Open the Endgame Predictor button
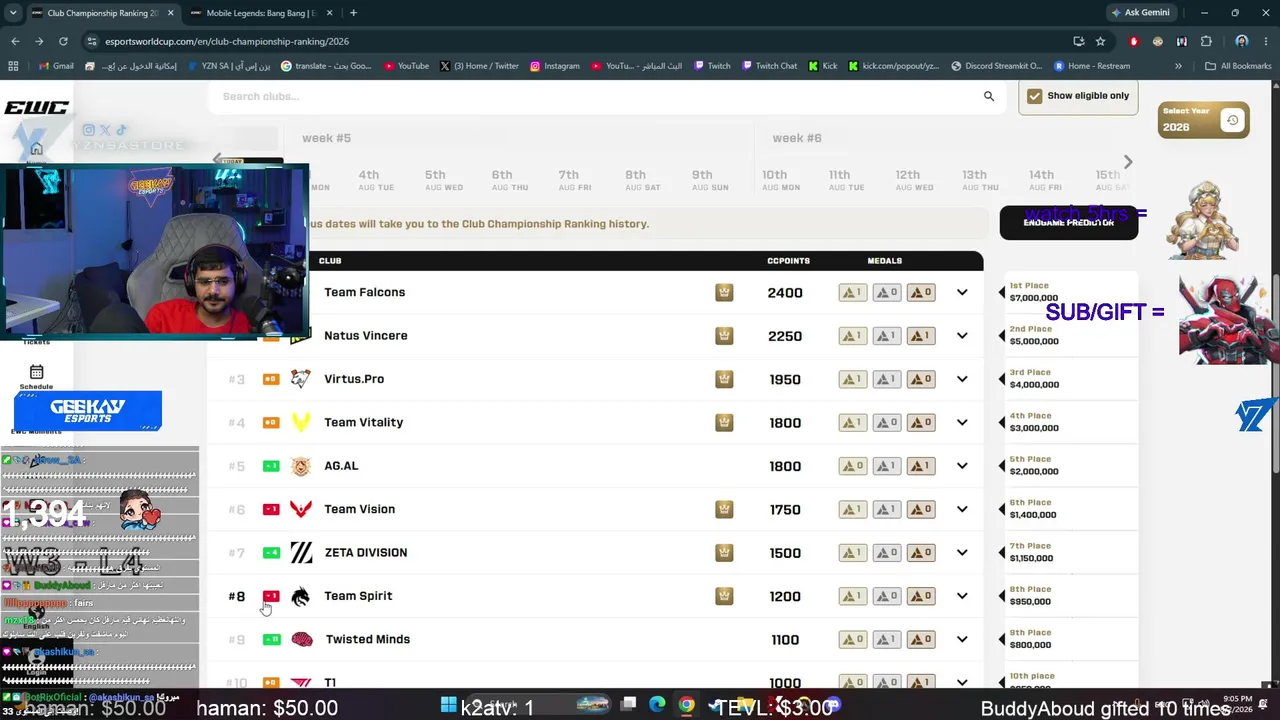The height and width of the screenshot is (720, 1280). pos(1069,223)
